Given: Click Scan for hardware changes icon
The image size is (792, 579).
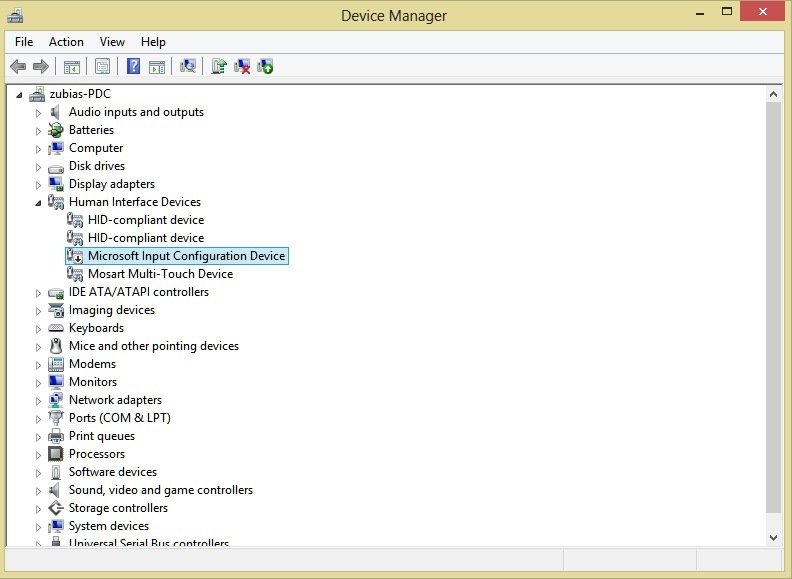Looking at the screenshot, I should point(188,66).
